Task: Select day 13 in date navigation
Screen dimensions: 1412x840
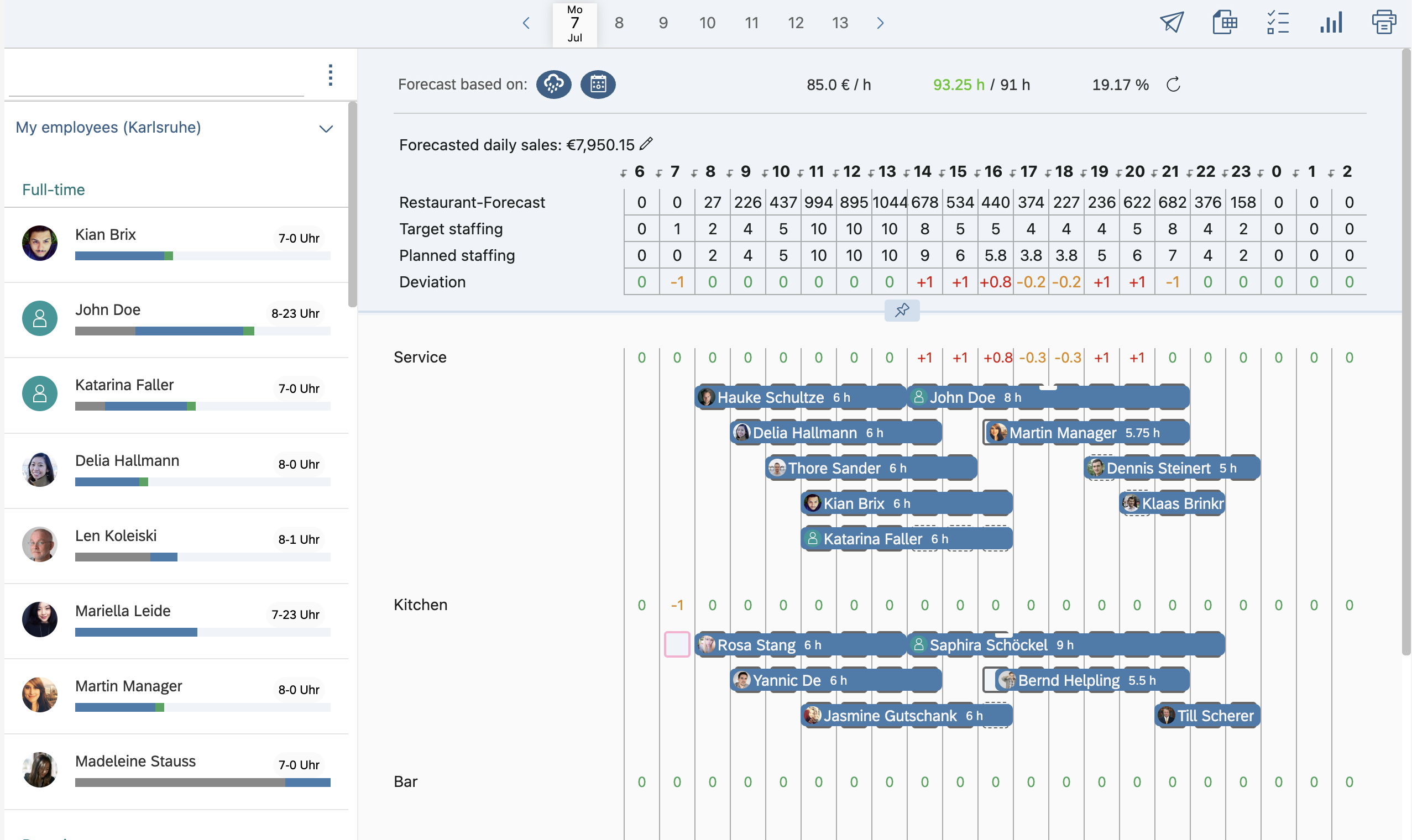Action: point(840,23)
